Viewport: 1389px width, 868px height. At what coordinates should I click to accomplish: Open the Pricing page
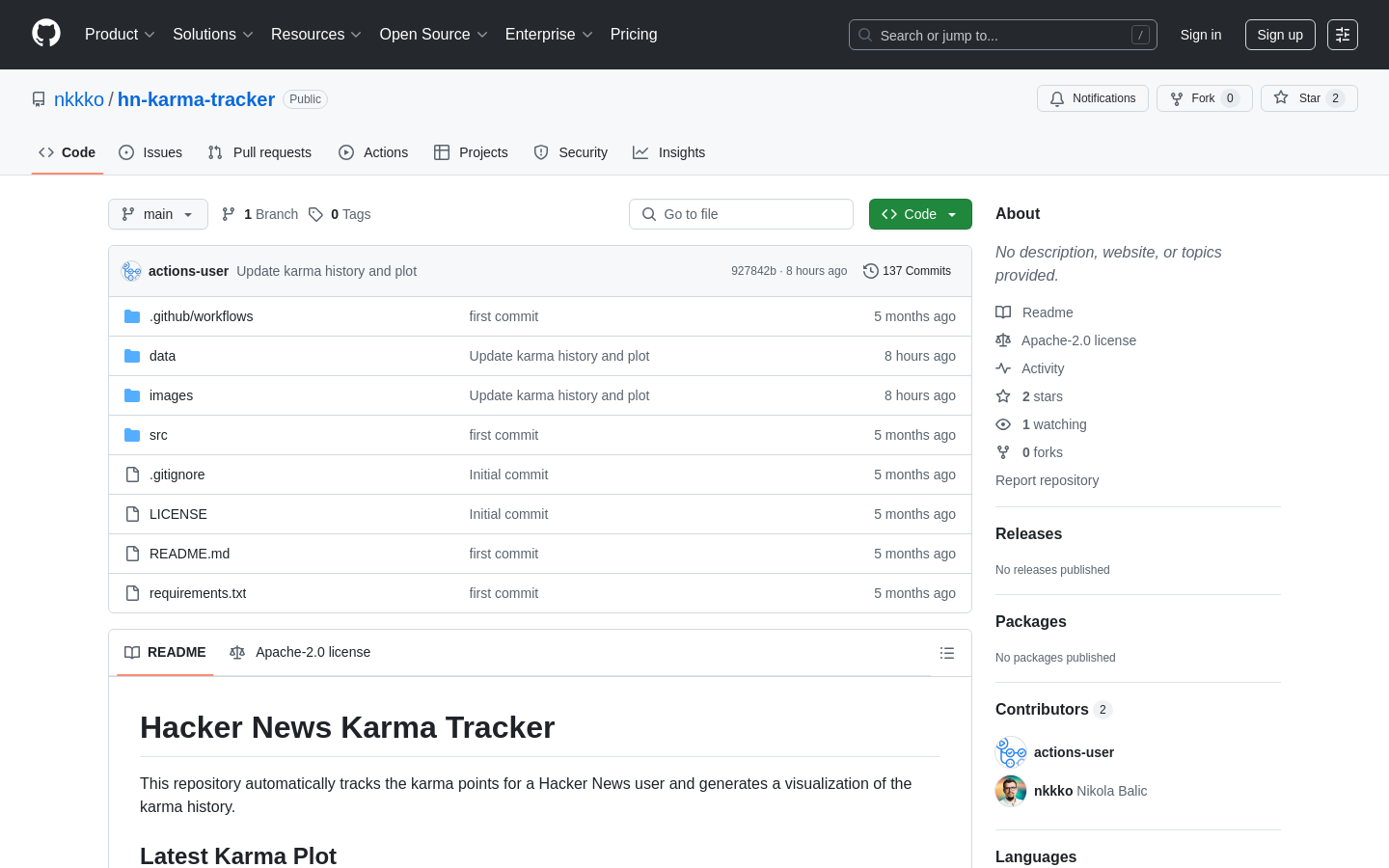click(634, 35)
